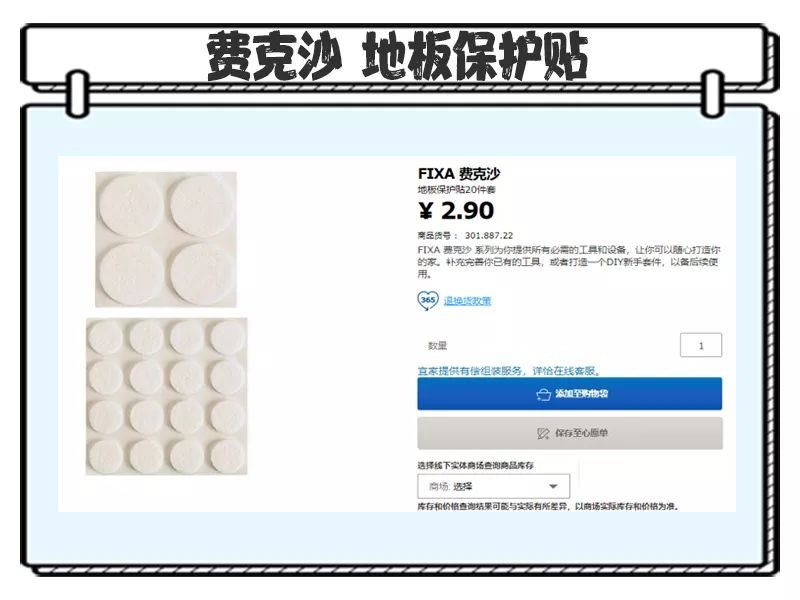This screenshot has height=600, width=800.
Task: Open the assembly service online support link
Action: pos(509,371)
